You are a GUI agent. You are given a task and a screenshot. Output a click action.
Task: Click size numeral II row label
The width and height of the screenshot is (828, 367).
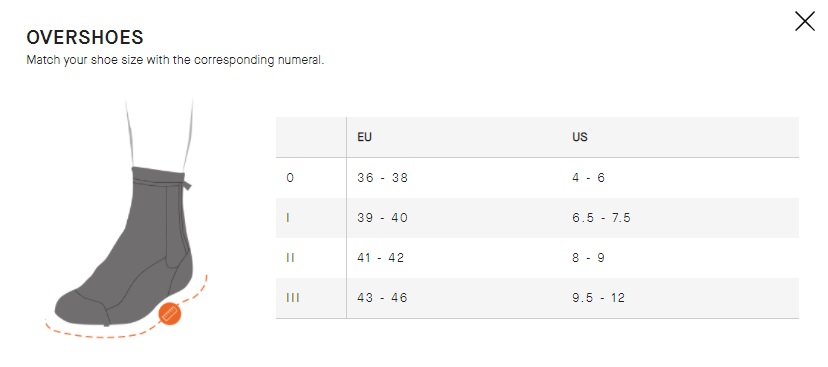pyautogui.click(x=290, y=258)
